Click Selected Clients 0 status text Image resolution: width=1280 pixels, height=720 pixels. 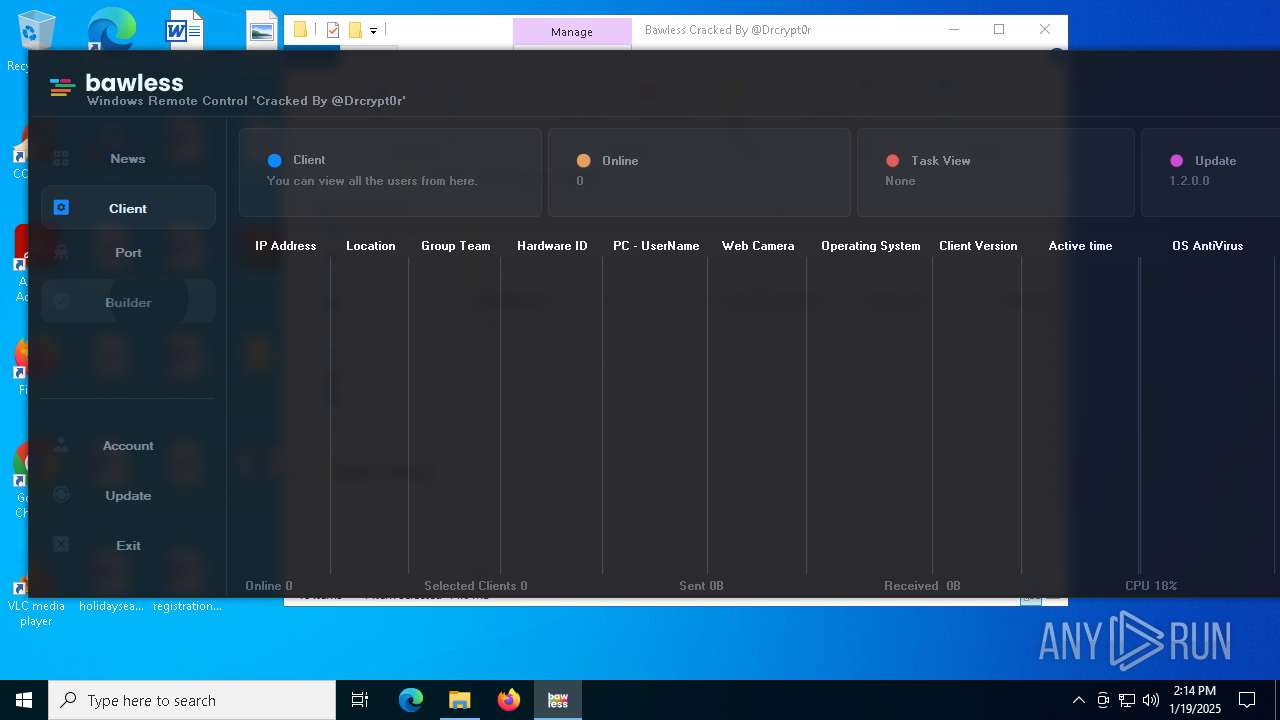click(476, 586)
